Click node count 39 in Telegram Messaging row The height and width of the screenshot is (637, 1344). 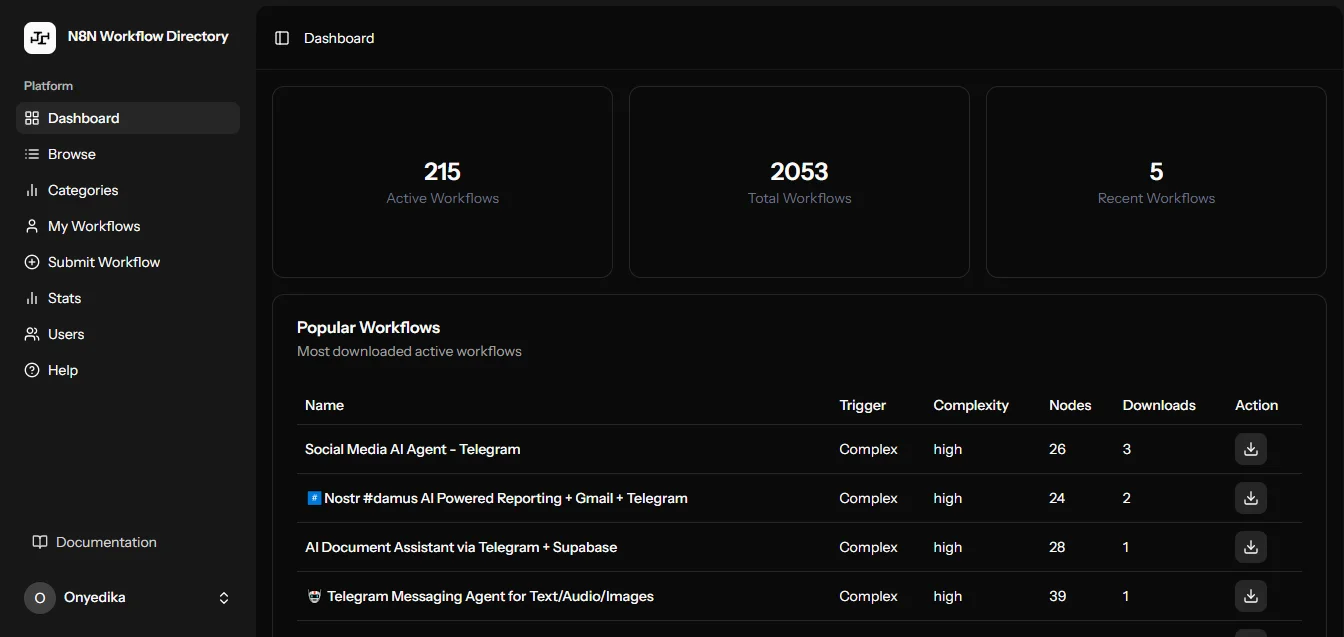1057,596
